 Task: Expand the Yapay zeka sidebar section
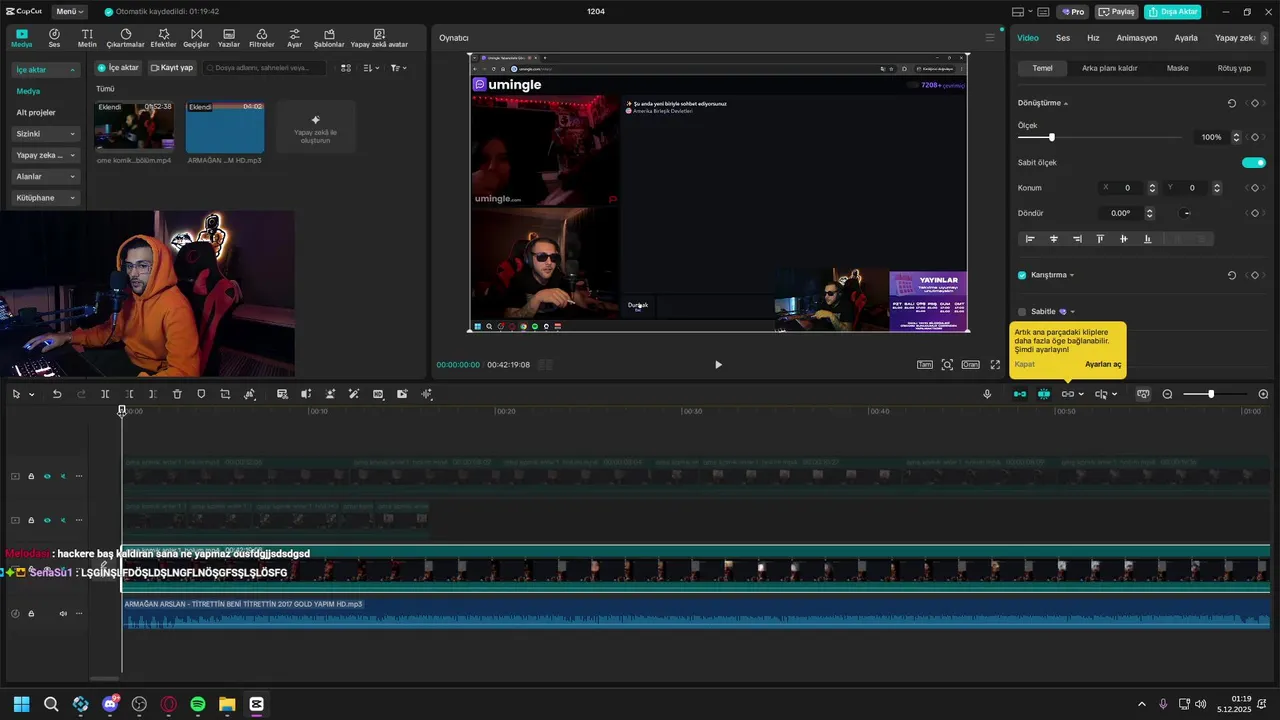tap(46, 155)
